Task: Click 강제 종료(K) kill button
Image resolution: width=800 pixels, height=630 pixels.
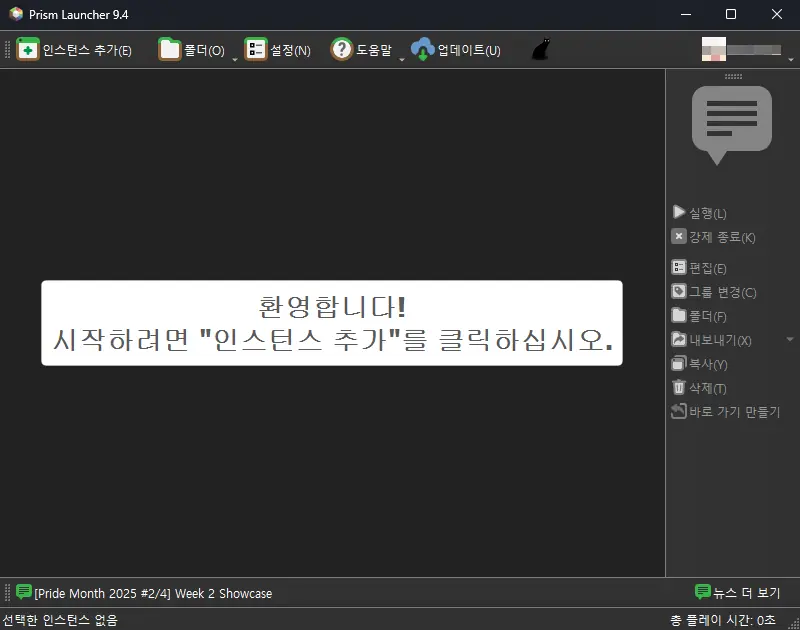Action: 713,237
